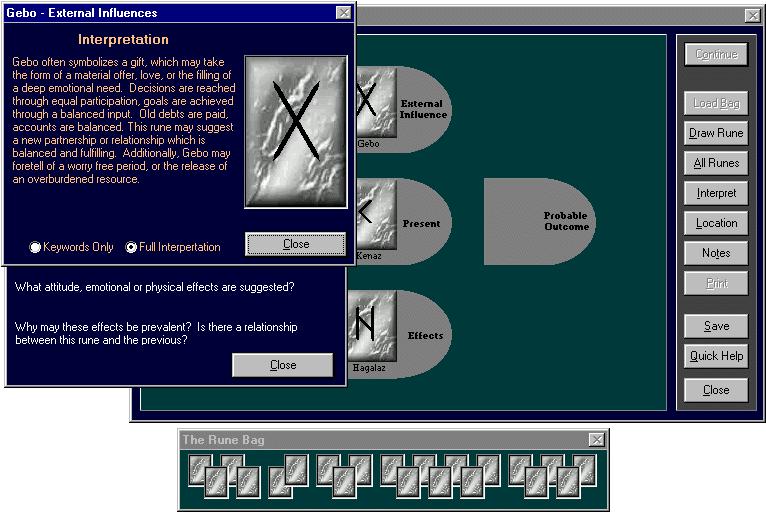This screenshot has width=766, height=512.
Task: Click the Gebo rune in External Influence slot
Action: [x=376, y=103]
